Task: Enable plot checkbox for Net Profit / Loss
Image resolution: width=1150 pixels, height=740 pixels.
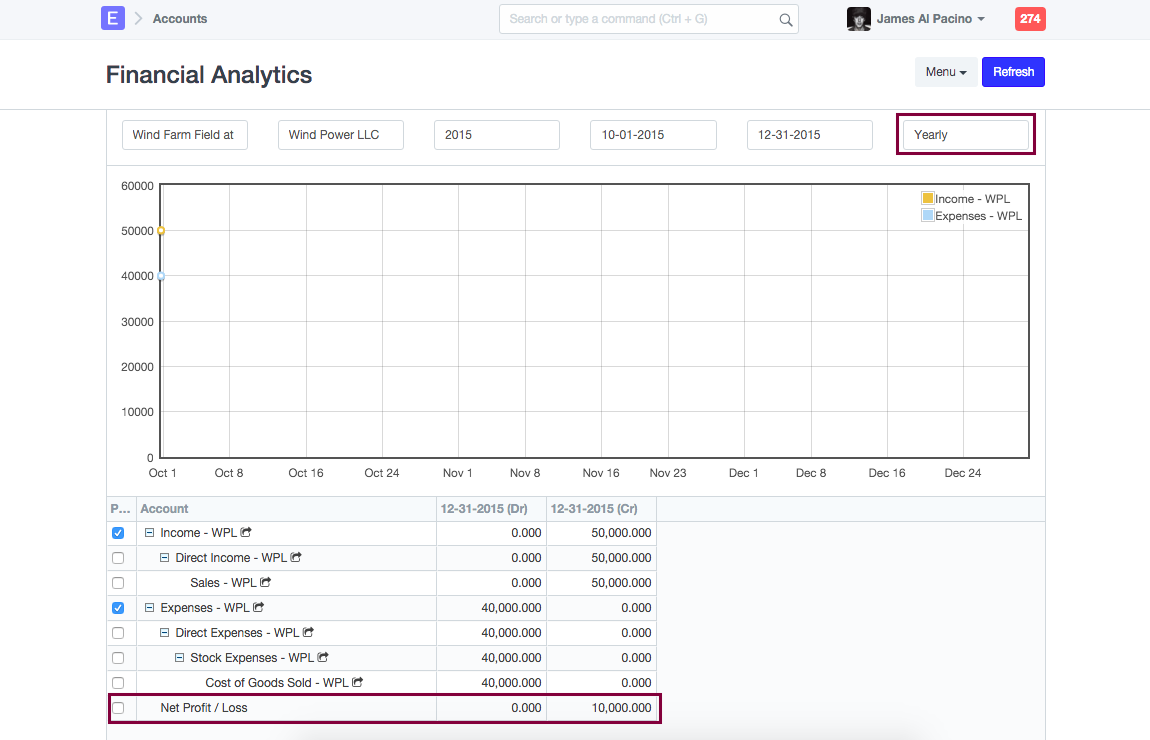Action: pyautogui.click(x=118, y=708)
